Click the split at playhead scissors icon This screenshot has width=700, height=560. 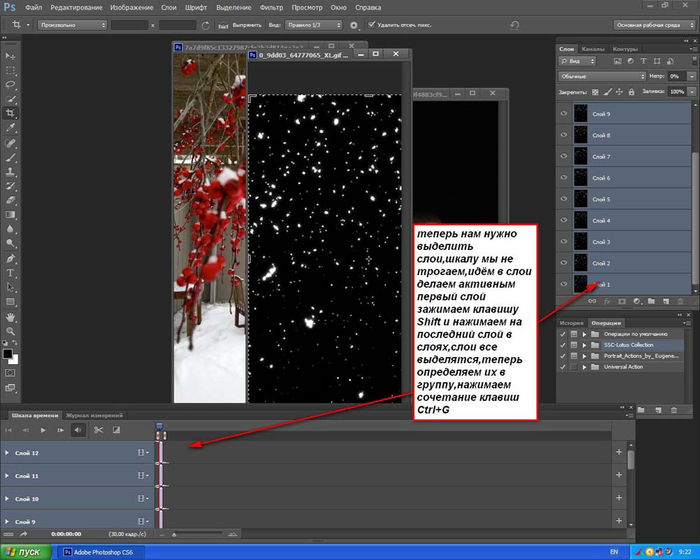coord(98,430)
